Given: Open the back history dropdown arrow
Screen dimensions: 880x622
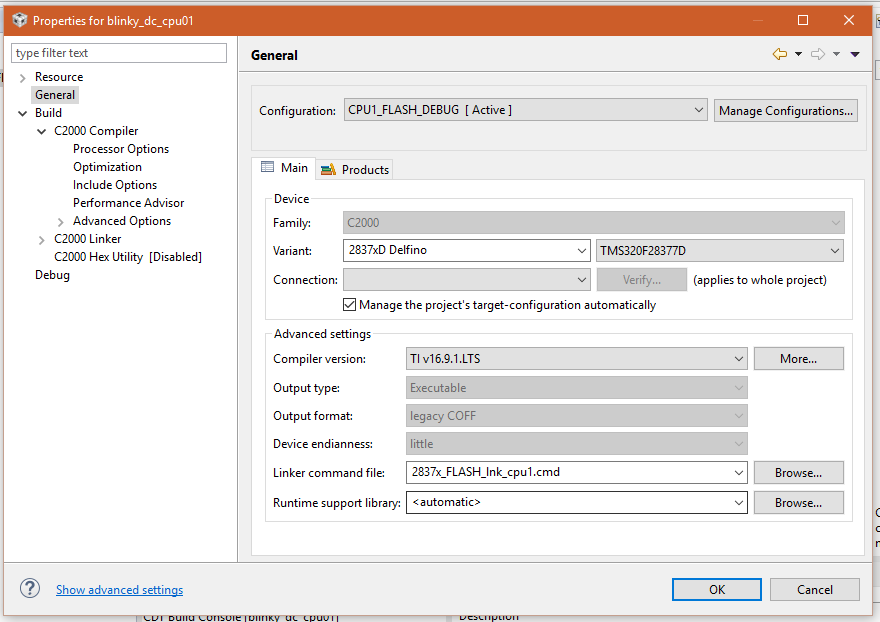Looking at the screenshot, I should tap(798, 54).
